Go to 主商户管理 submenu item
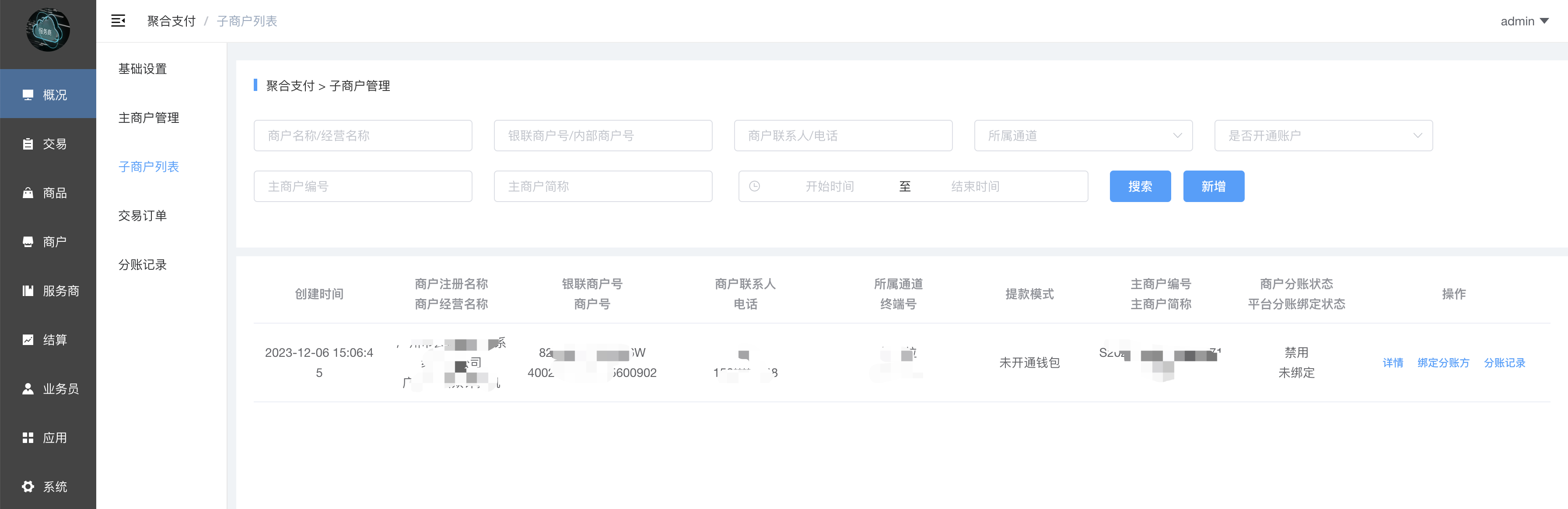This screenshot has height=509, width=1568. coord(148,118)
